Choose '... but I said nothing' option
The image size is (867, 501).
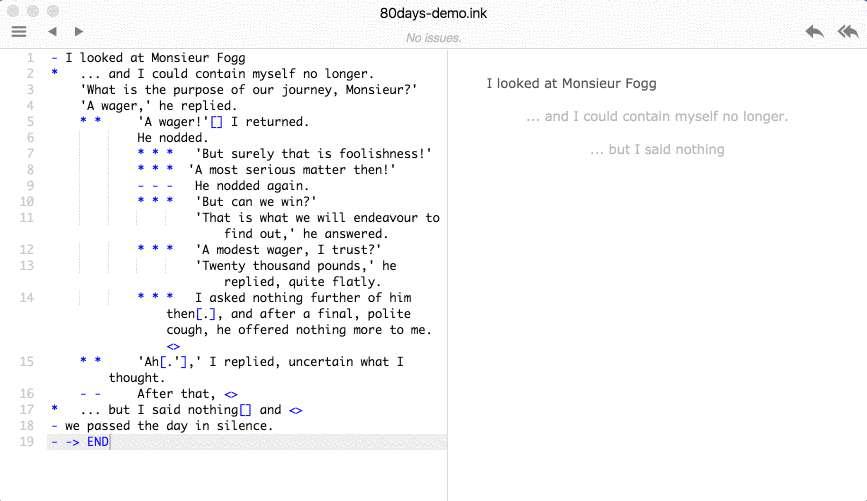[x=657, y=149]
